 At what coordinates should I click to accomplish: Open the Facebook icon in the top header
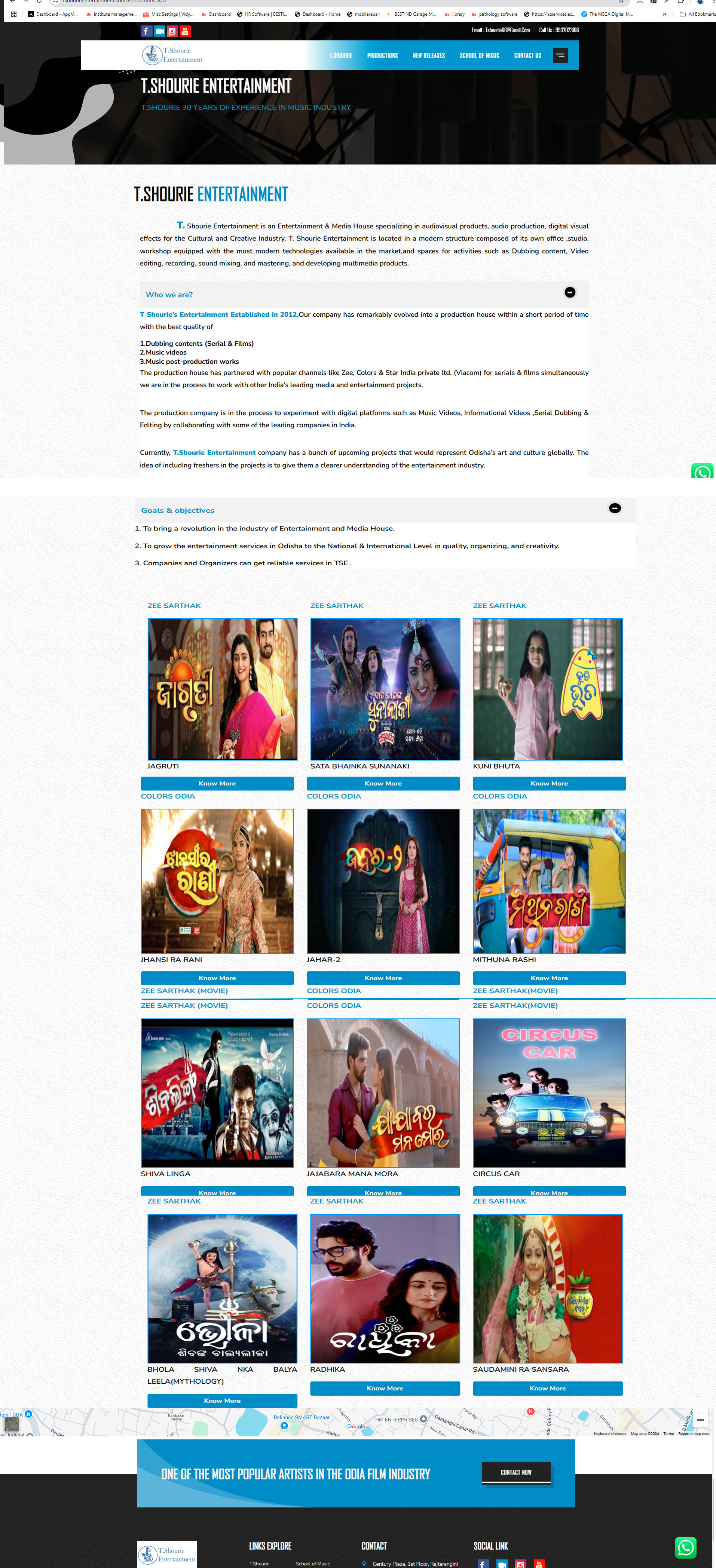pos(146,31)
